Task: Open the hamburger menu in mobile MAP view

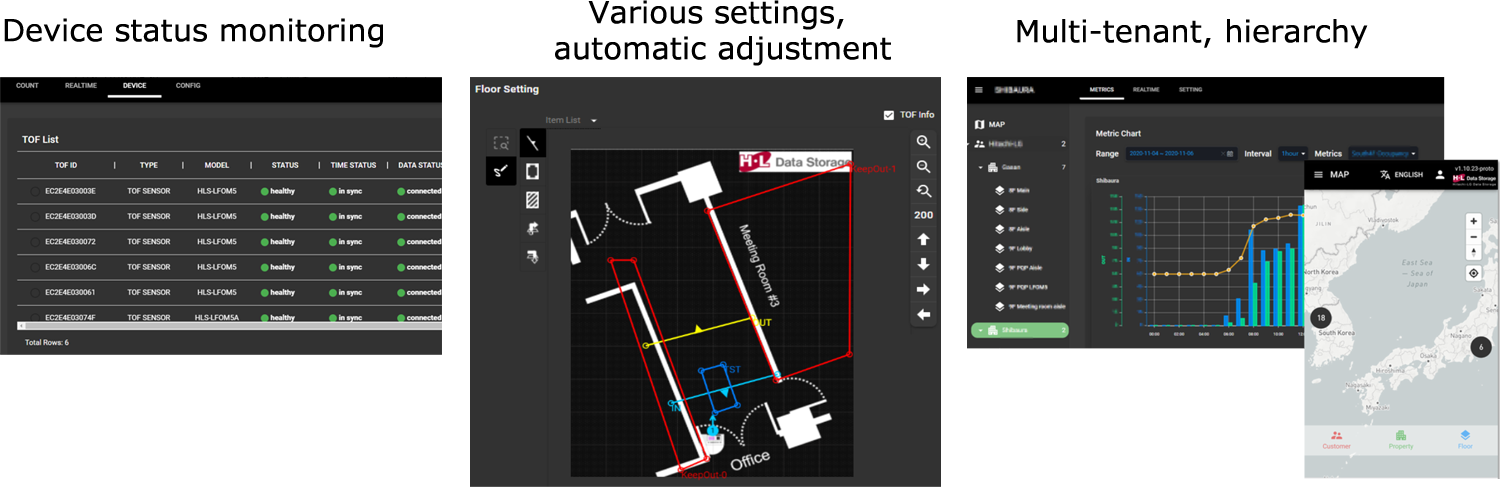Action: (x=1318, y=174)
